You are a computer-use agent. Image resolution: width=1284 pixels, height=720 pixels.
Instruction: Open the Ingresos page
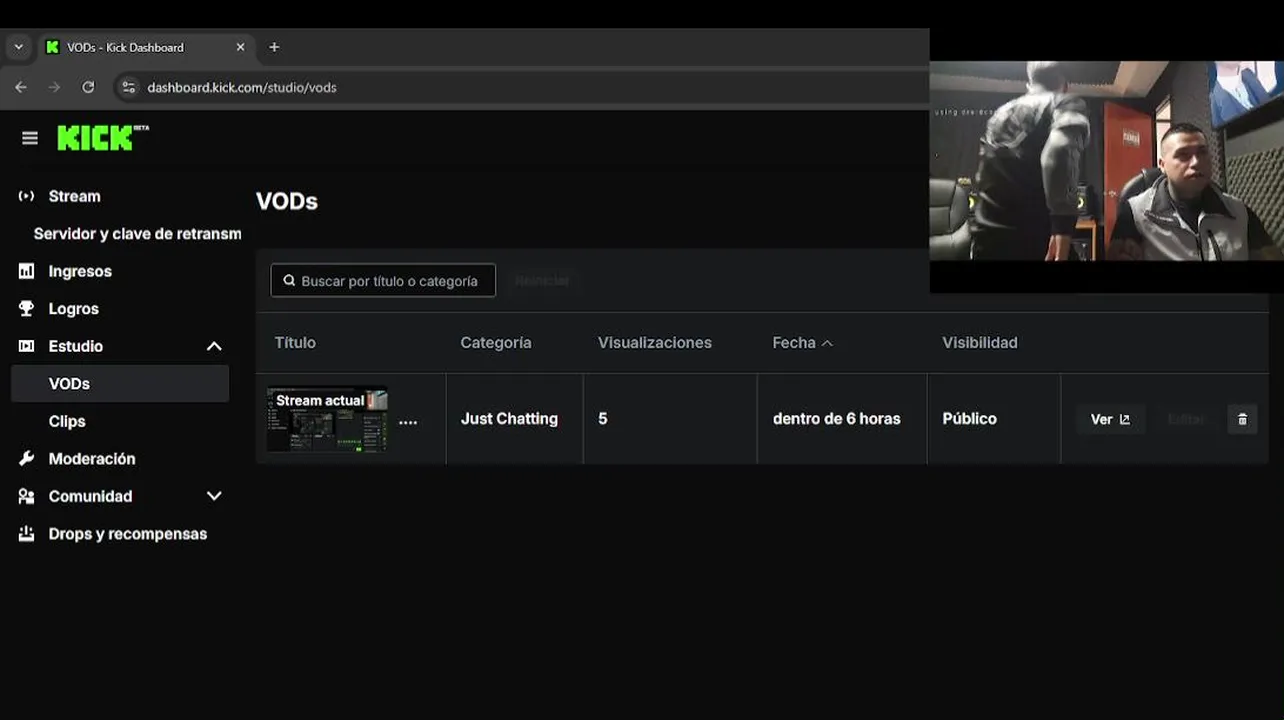coord(80,271)
